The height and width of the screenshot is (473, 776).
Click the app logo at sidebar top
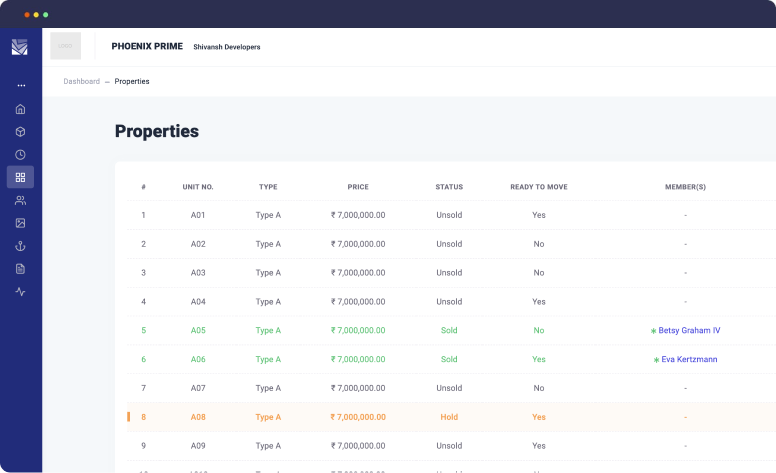20,47
